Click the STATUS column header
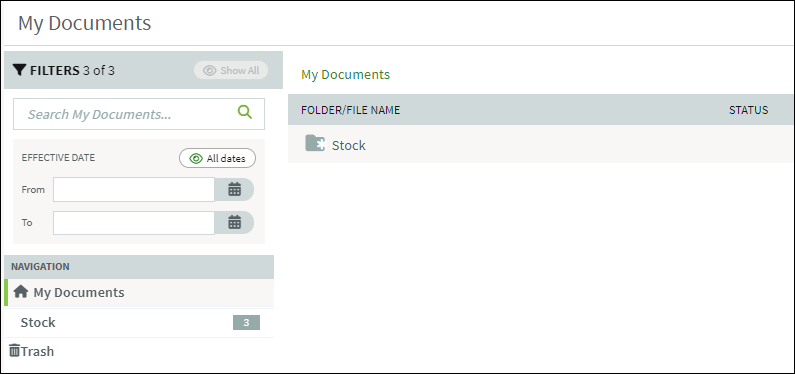Viewport: 795px width, 374px height. point(748,110)
